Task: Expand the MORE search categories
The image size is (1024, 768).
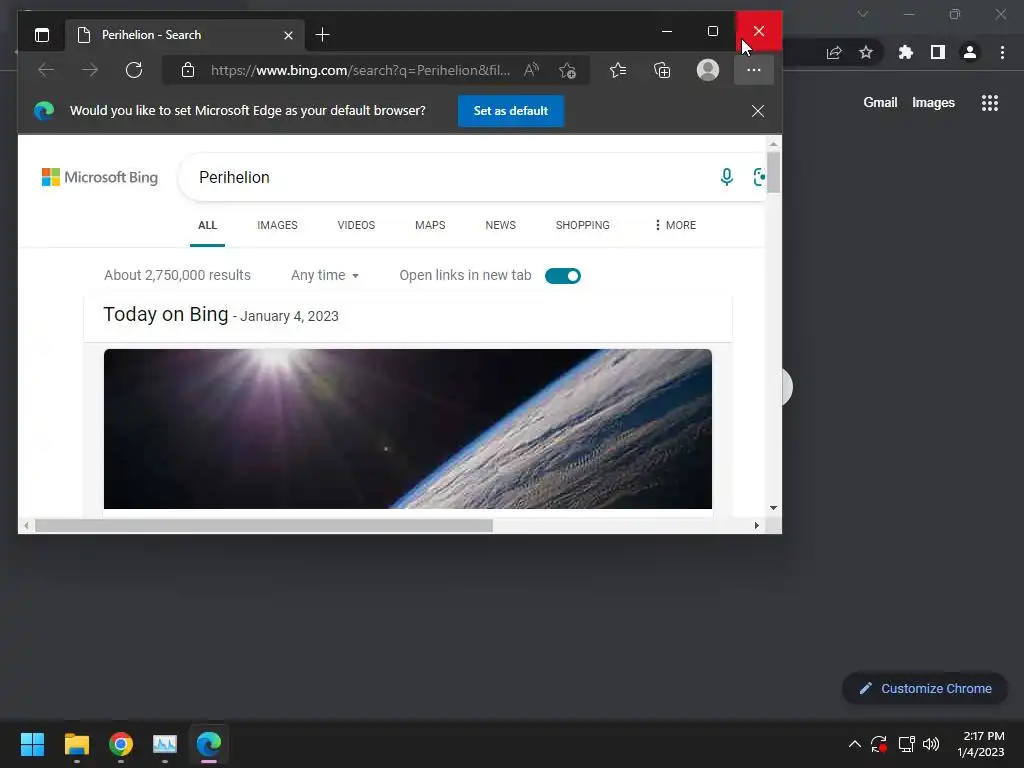Action: [675, 225]
